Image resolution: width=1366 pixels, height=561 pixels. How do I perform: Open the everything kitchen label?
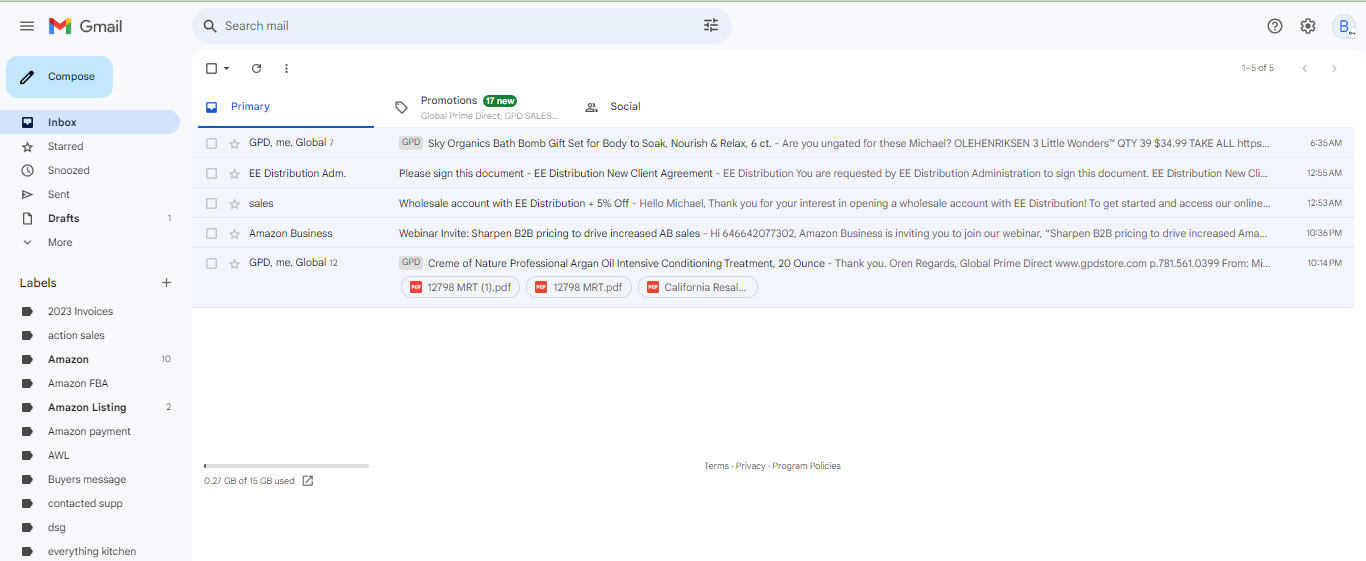point(90,551)
